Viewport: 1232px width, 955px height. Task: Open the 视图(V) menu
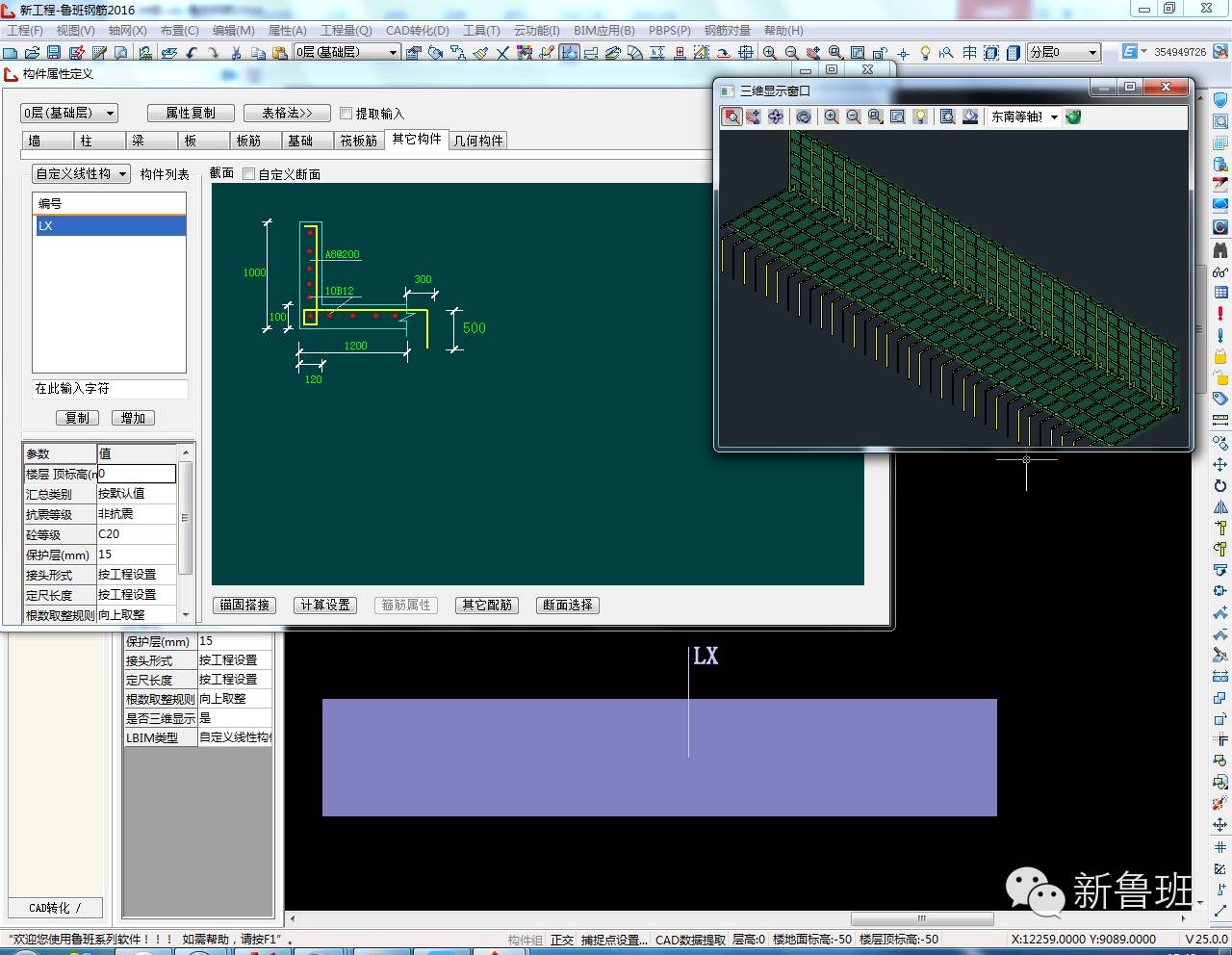[75, 30]
